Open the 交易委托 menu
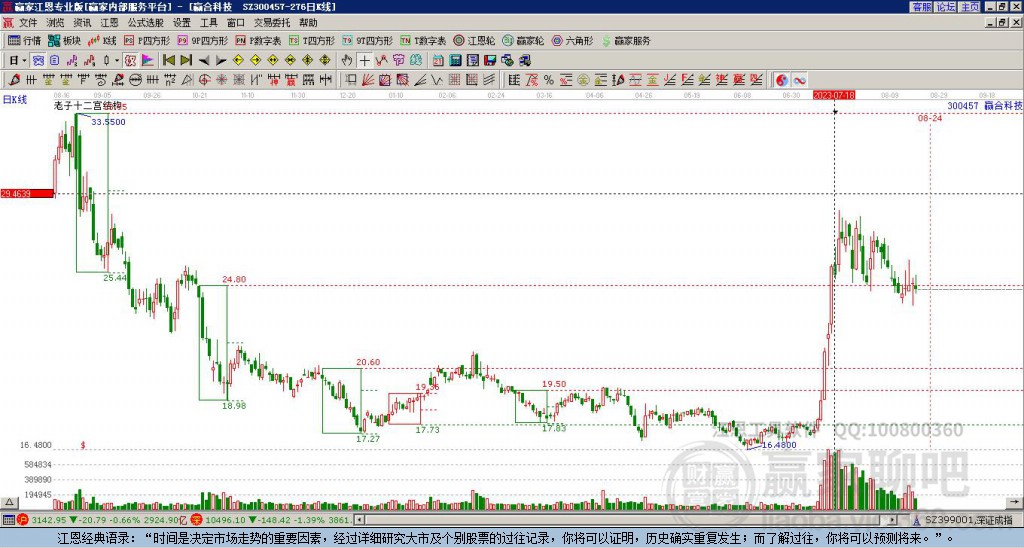The height and width of the screenshot is (548, 1024). [x=272, y=23]
